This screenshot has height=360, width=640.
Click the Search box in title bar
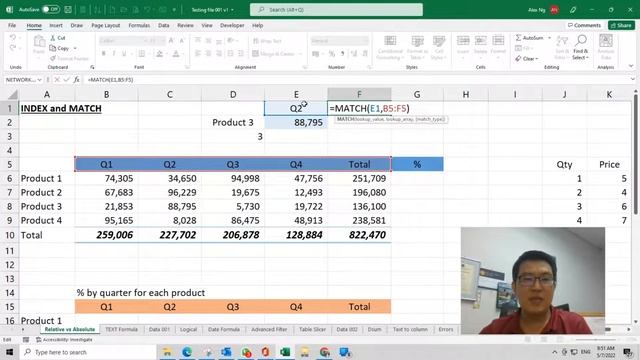click(x=336, y=9)
